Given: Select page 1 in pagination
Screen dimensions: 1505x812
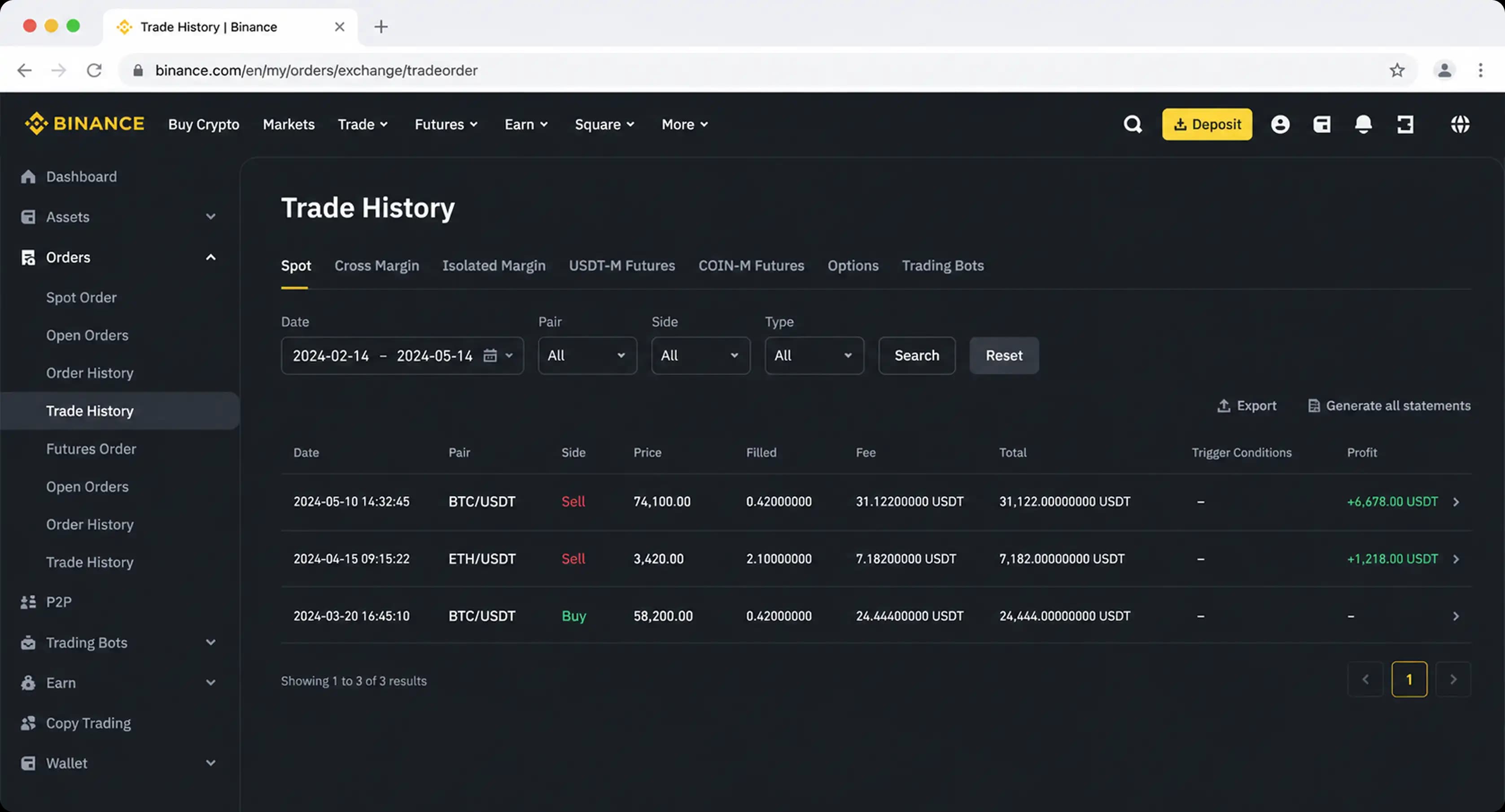Looking at the screenshot, I should tap(1409, 679).
